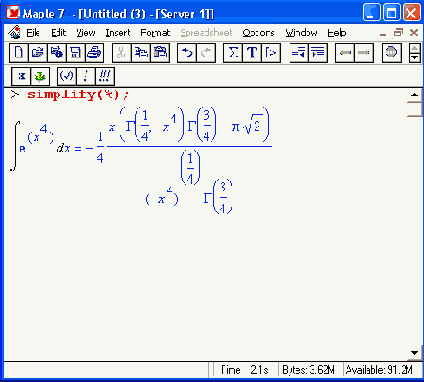Toggle the Maple leaf input mode button
Viewport: 424px width, 382px height.
pyautogui.click(x=40, y=76)
